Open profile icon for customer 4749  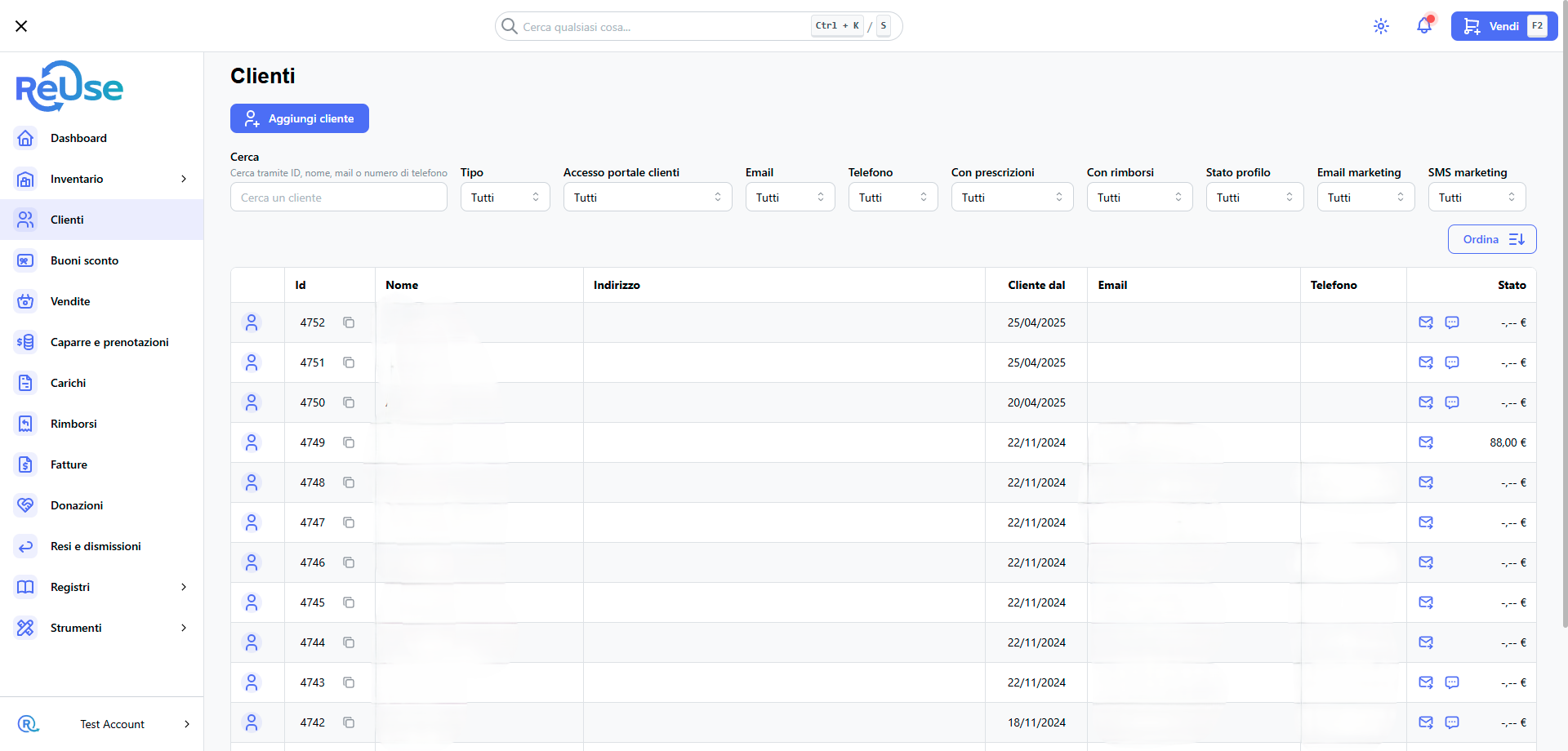pos(252,442)
